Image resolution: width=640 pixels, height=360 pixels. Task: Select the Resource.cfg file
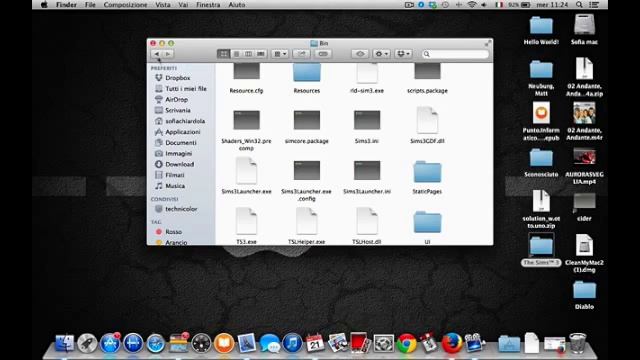246,73
